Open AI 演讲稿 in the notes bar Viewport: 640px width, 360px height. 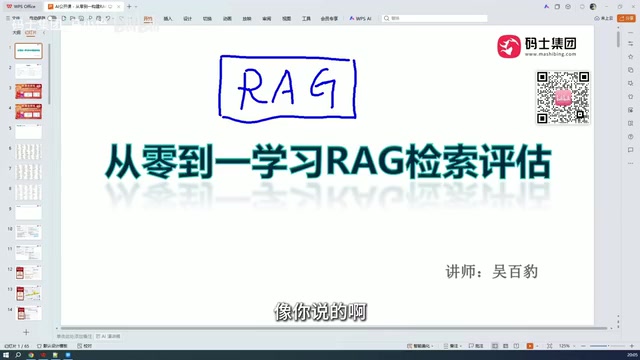pos(108,336)
